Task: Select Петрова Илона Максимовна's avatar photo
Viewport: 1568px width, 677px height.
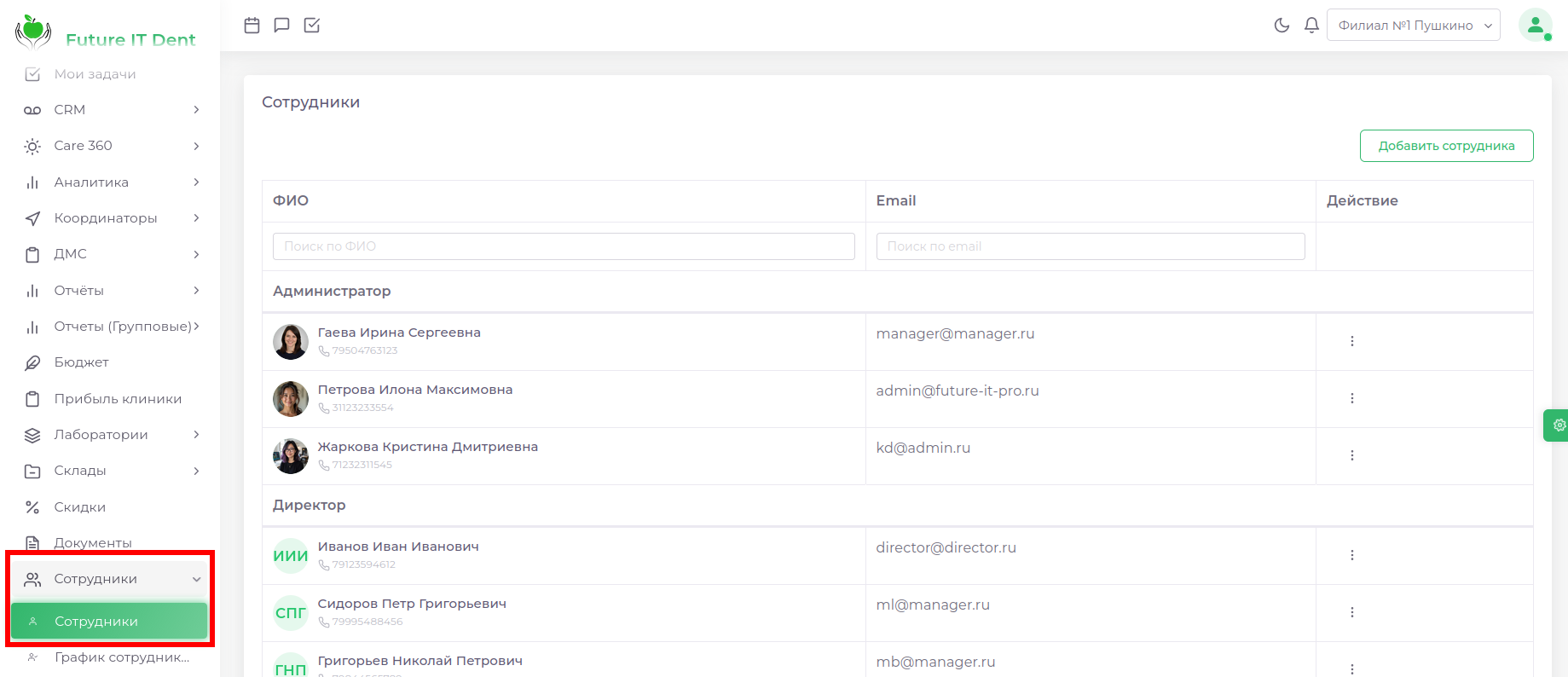Action: 291,399
